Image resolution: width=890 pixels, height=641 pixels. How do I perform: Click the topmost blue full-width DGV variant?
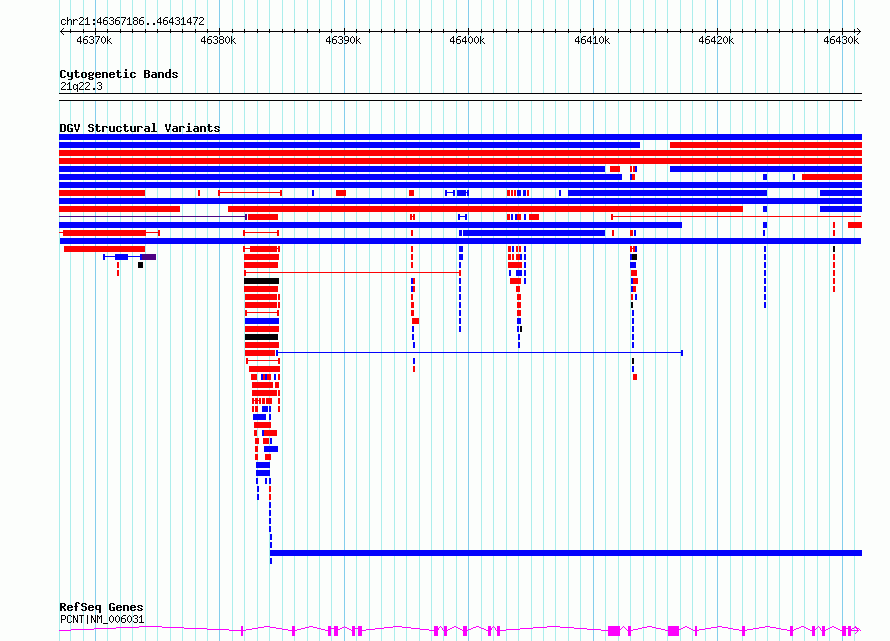460,137
